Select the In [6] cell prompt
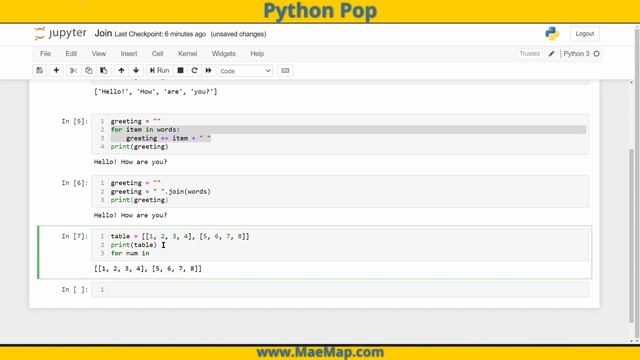640x360 pixels. [x=75, y=183]
